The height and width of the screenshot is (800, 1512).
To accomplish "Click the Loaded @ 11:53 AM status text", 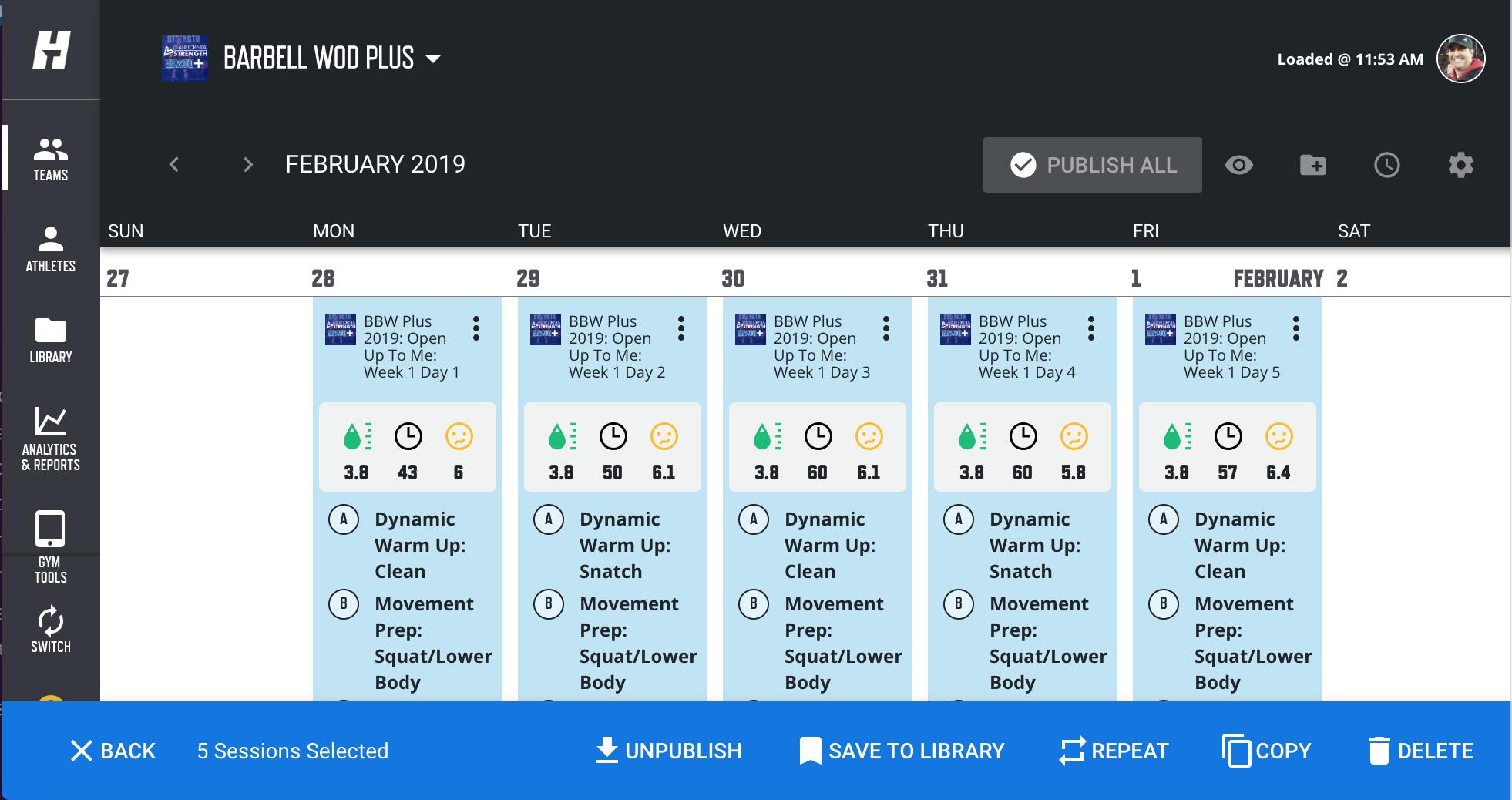I will 1350,59.
